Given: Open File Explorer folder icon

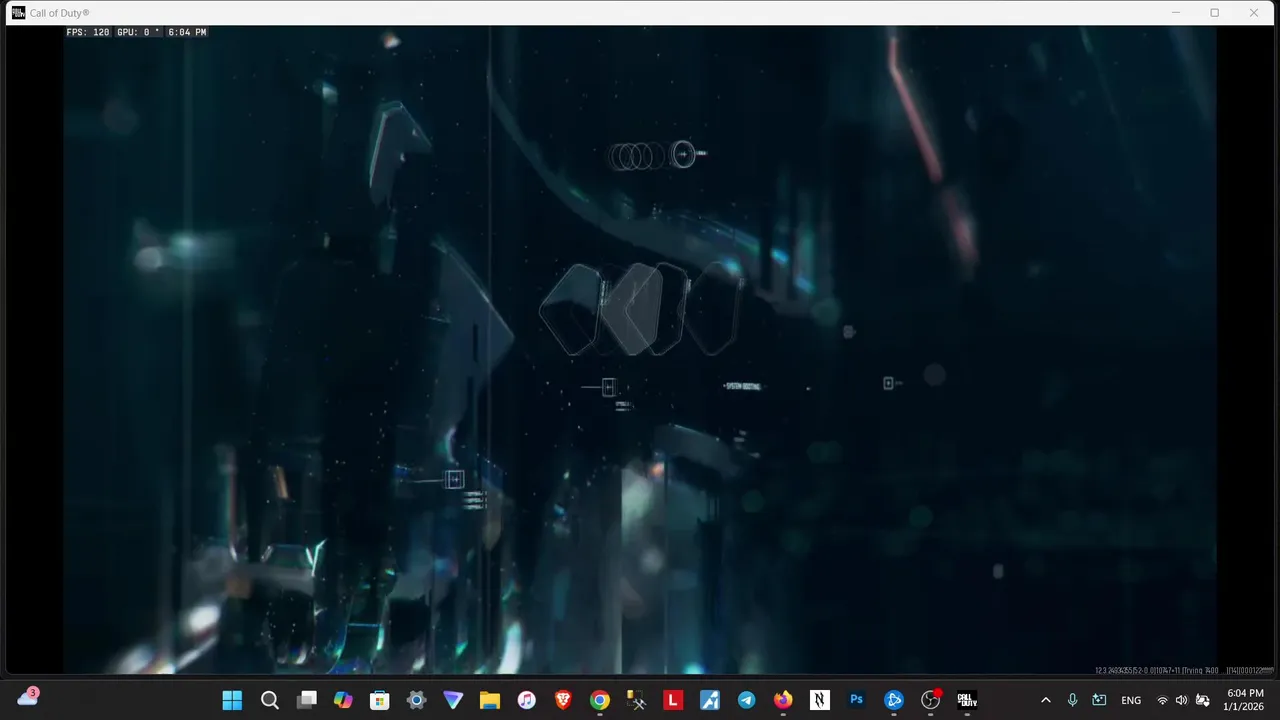Looking at the screenshot, I should 490,700.
